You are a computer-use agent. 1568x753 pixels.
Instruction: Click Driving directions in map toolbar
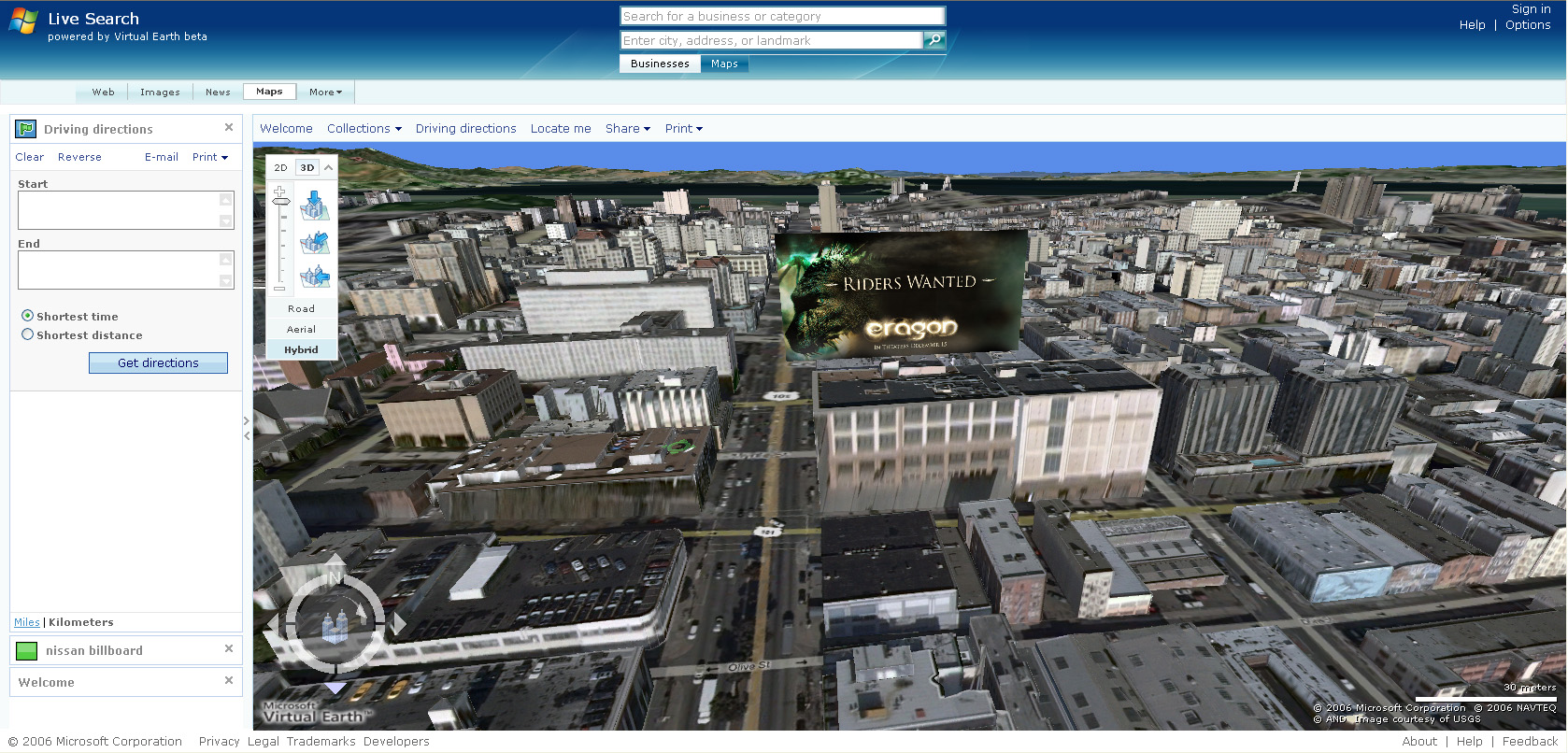[465, 128]
